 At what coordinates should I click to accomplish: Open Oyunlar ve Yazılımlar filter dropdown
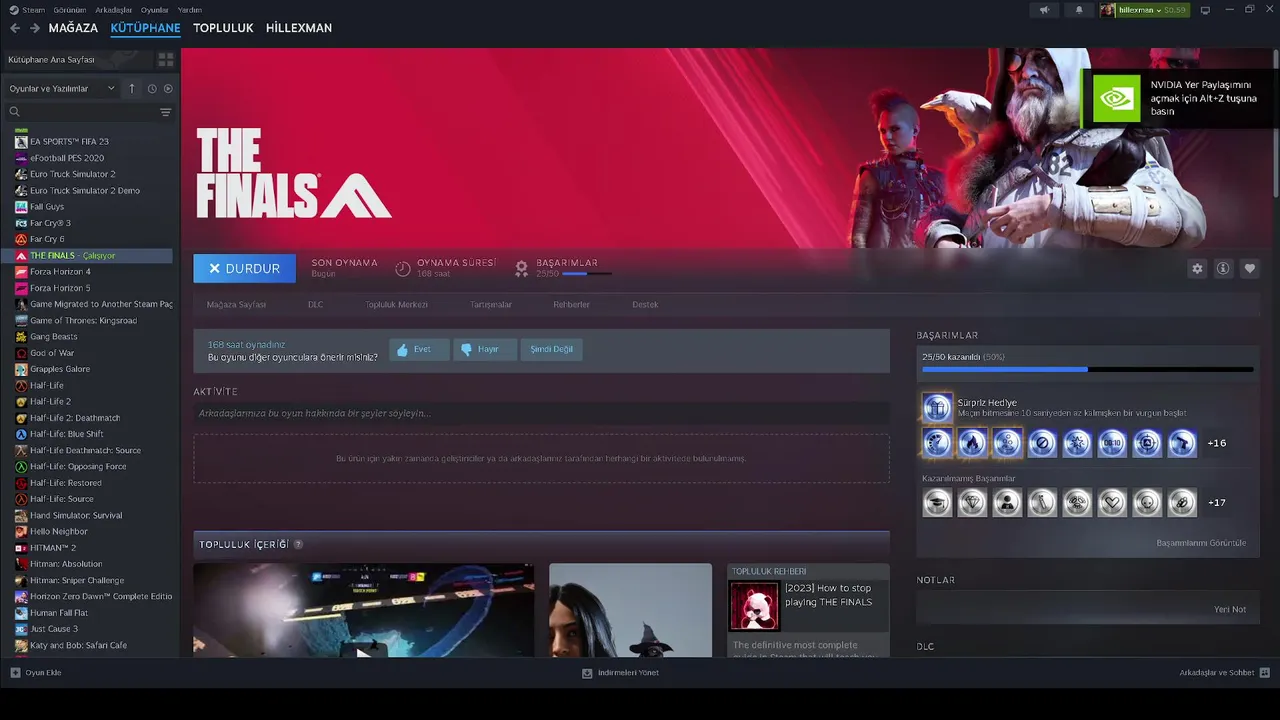[x=62, y=88]
